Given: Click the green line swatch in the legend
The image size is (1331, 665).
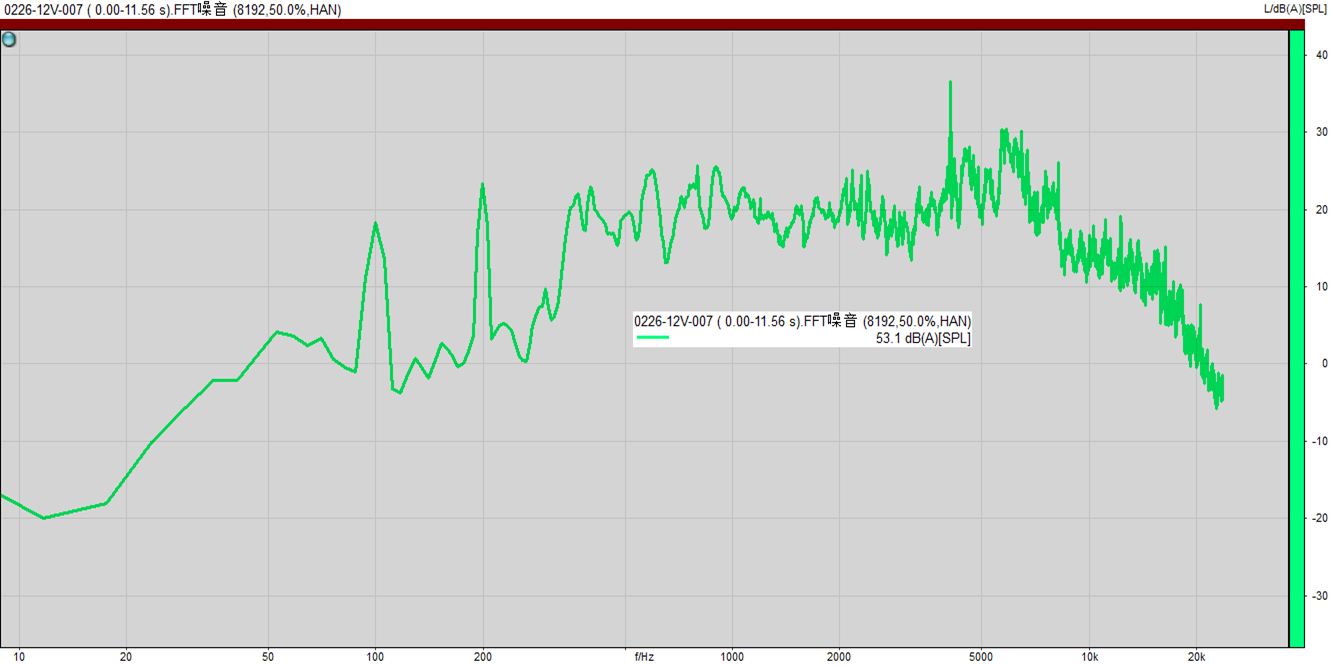Looking at the screenshot, I should pyautogui.click(x=653, y=338).
